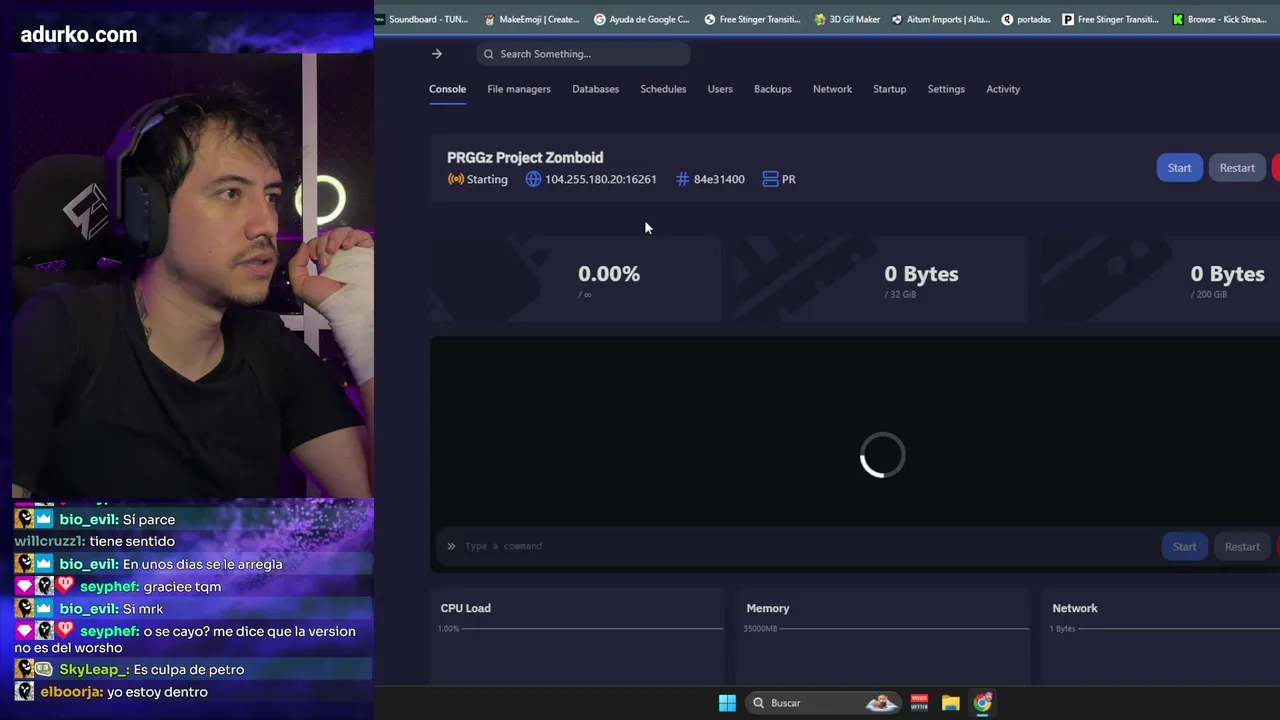Viewport: 1280px width, 720px height.
Task: Click the 0.00% CPU usage value
Action: point(609,274)
